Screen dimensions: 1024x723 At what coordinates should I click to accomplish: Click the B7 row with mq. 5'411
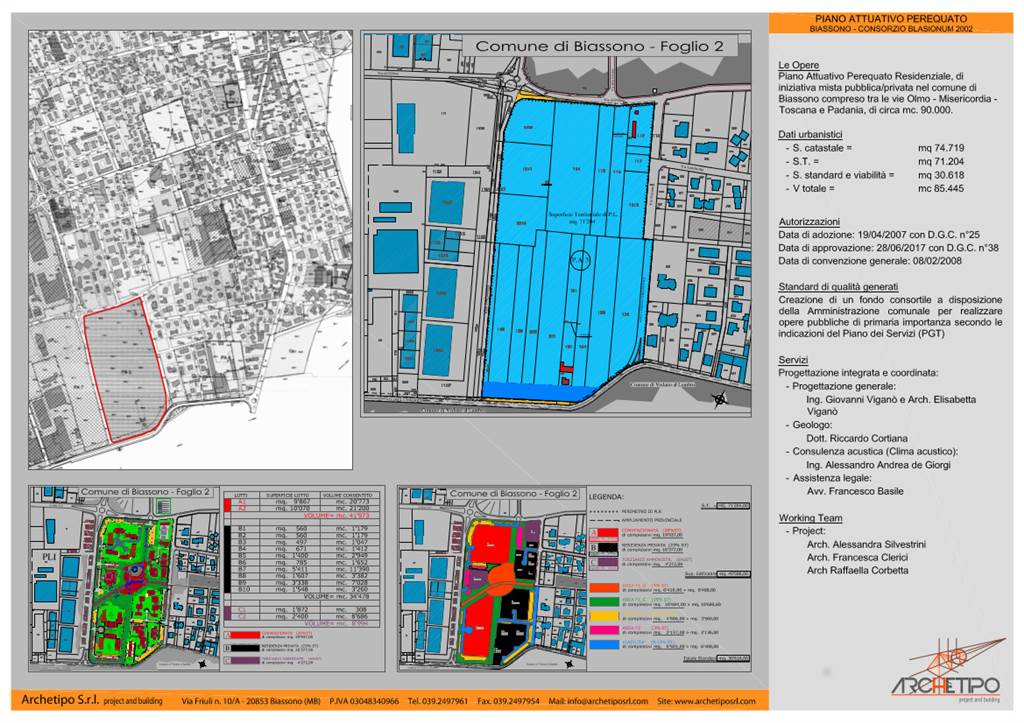pyautogui.click(x=305, y=569)
